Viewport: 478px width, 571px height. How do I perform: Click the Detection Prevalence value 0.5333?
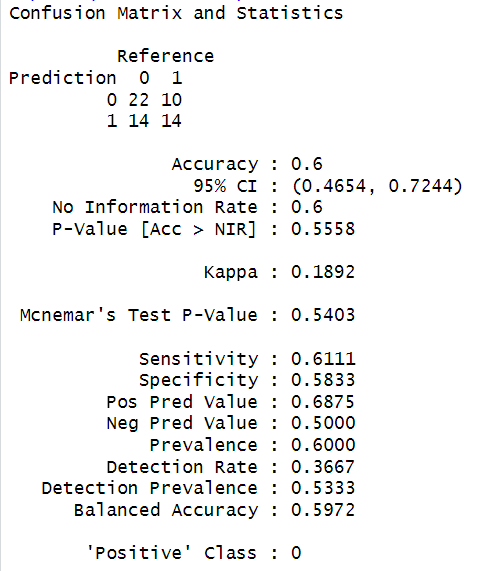(x=323, y=488)
